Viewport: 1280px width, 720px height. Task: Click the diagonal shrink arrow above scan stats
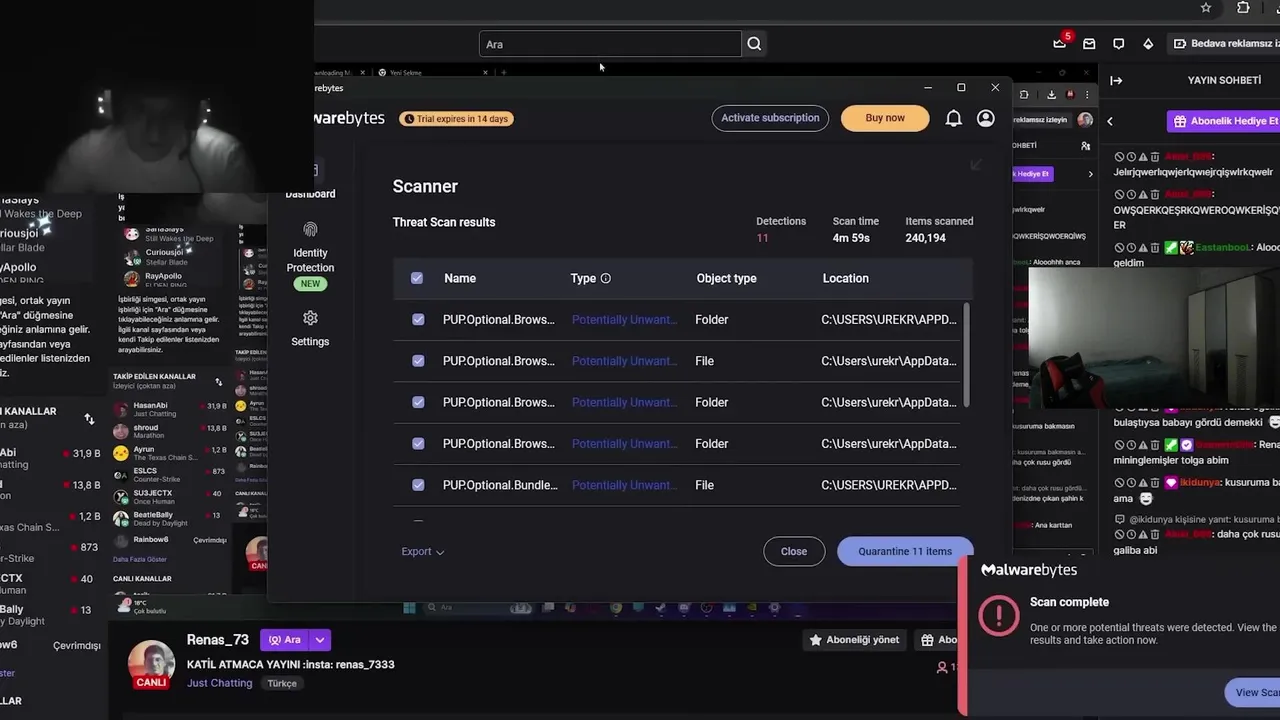[x=976, y=164]
